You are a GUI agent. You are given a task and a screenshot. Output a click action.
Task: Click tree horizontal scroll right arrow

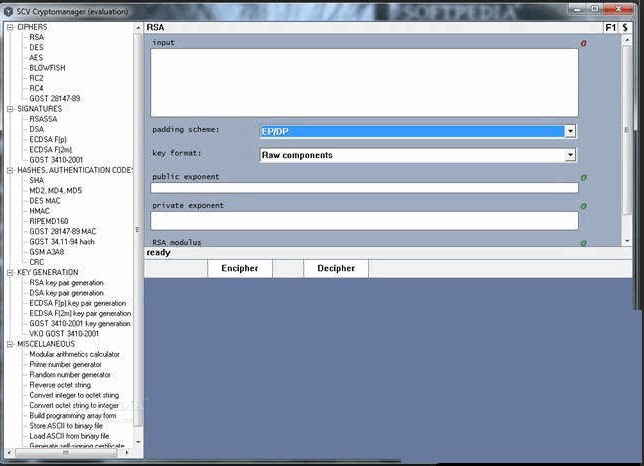tap(127, 453)
